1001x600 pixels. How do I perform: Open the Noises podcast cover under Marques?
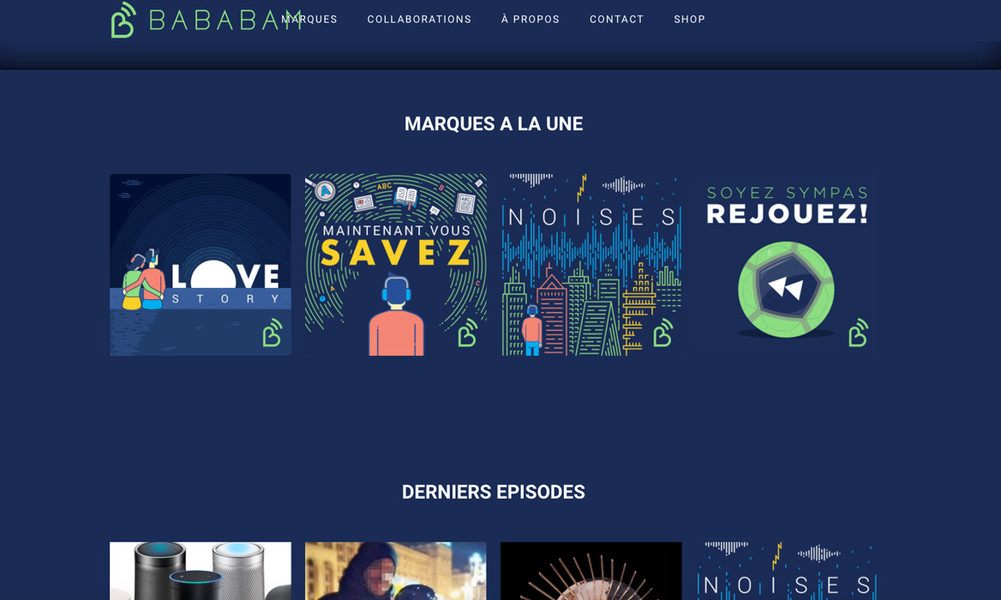(x=591, y=265)
